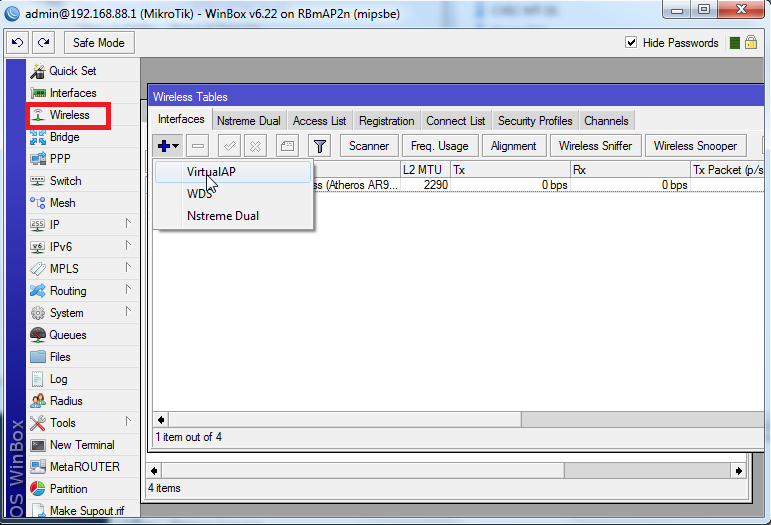Screen dimensions: 771x525
Task: Expand the IP submenu
Action: point(128,225)
